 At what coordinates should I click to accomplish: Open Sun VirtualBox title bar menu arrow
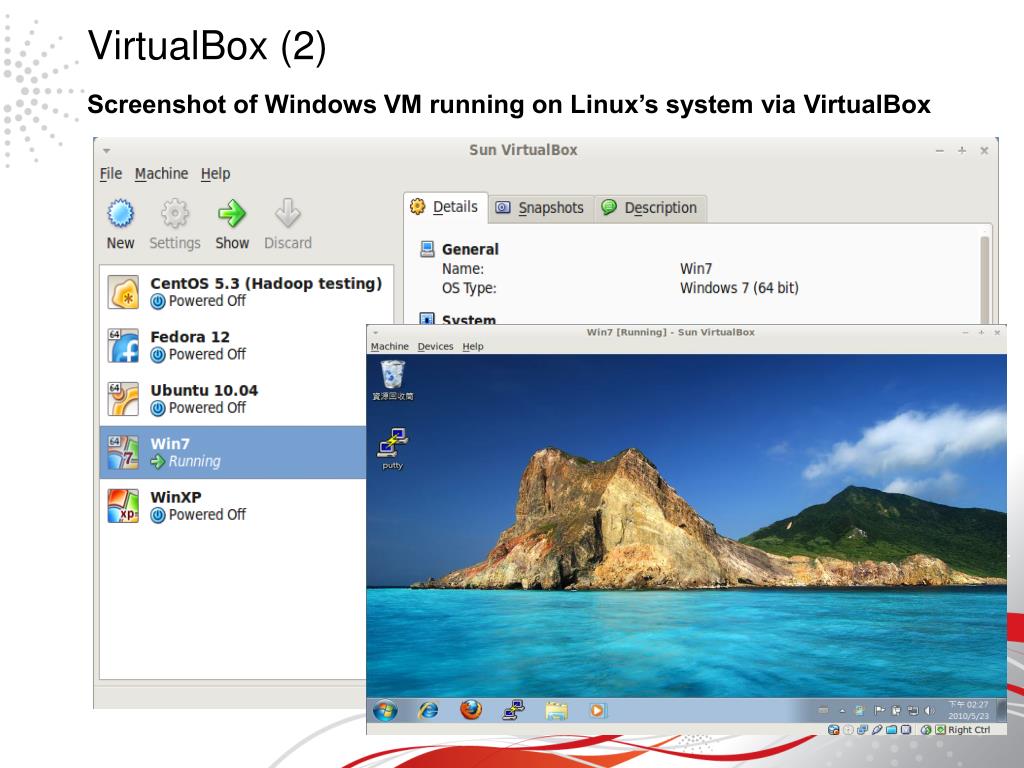click(x=106, y=151)
